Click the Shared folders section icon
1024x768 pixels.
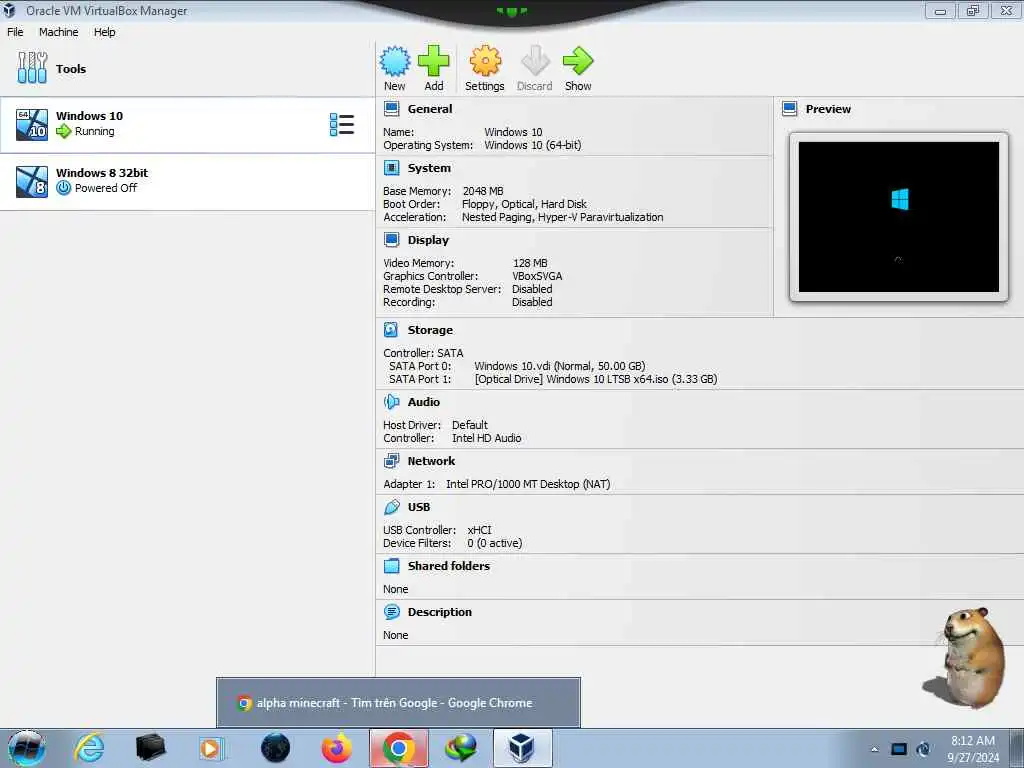click(392, 566)
